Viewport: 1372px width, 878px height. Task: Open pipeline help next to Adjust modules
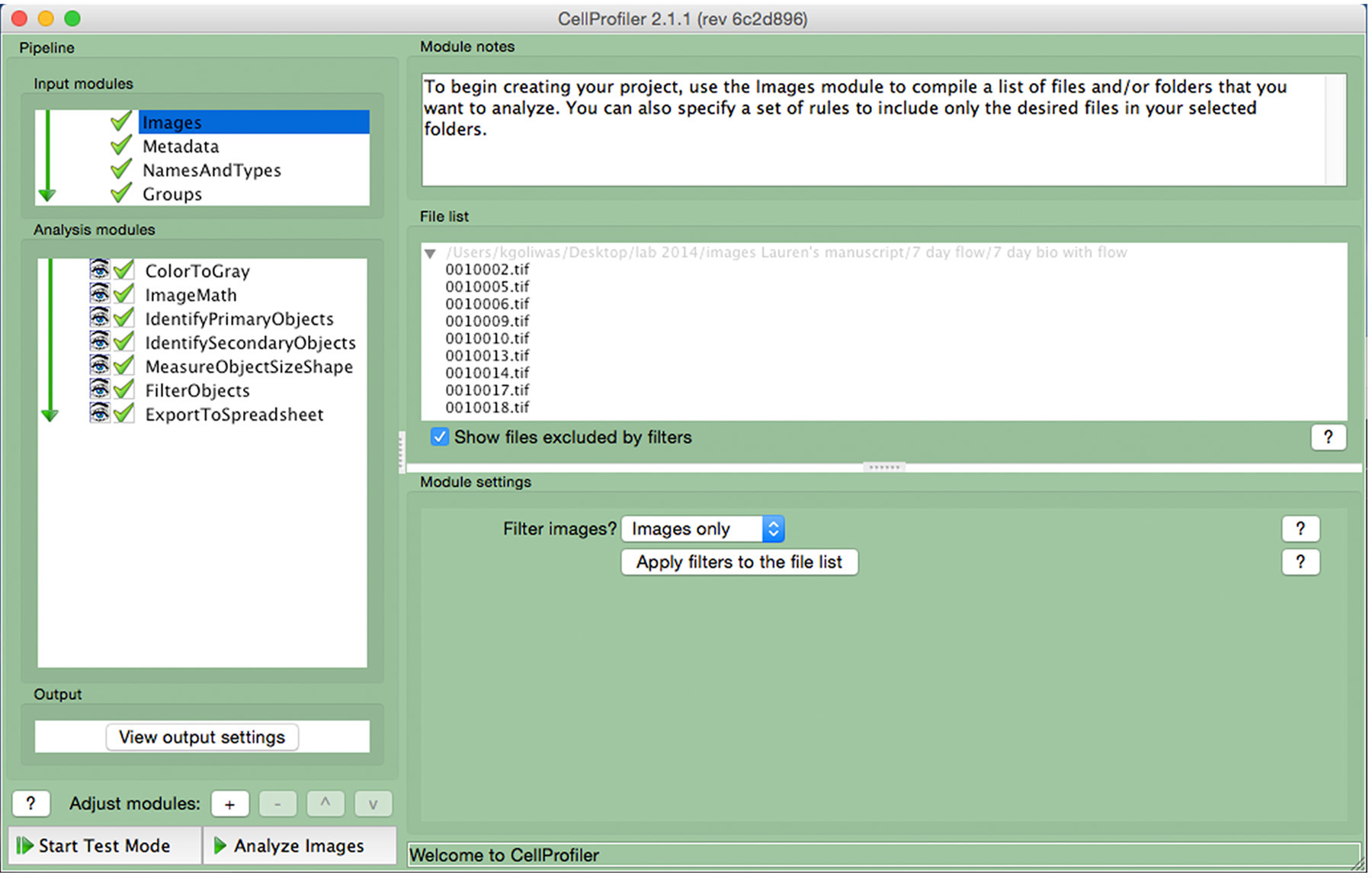[x=31, y=804]
